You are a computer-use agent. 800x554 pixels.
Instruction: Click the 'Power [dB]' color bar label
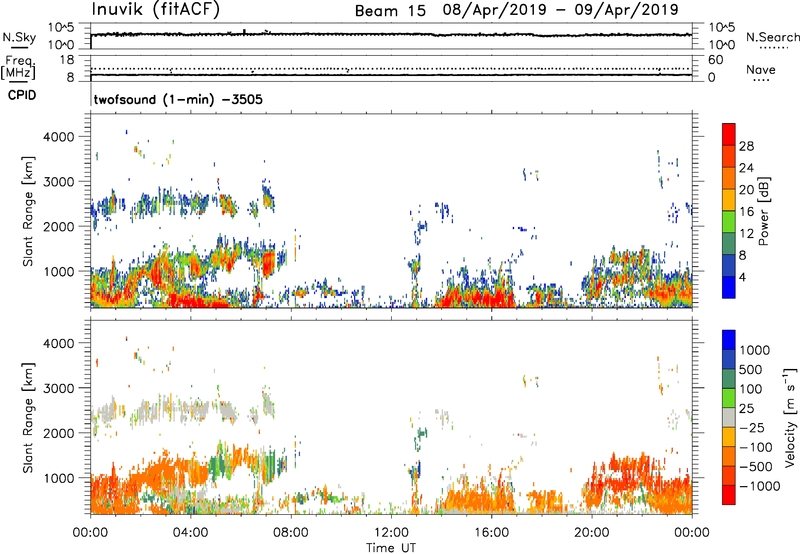click(763, 211)
